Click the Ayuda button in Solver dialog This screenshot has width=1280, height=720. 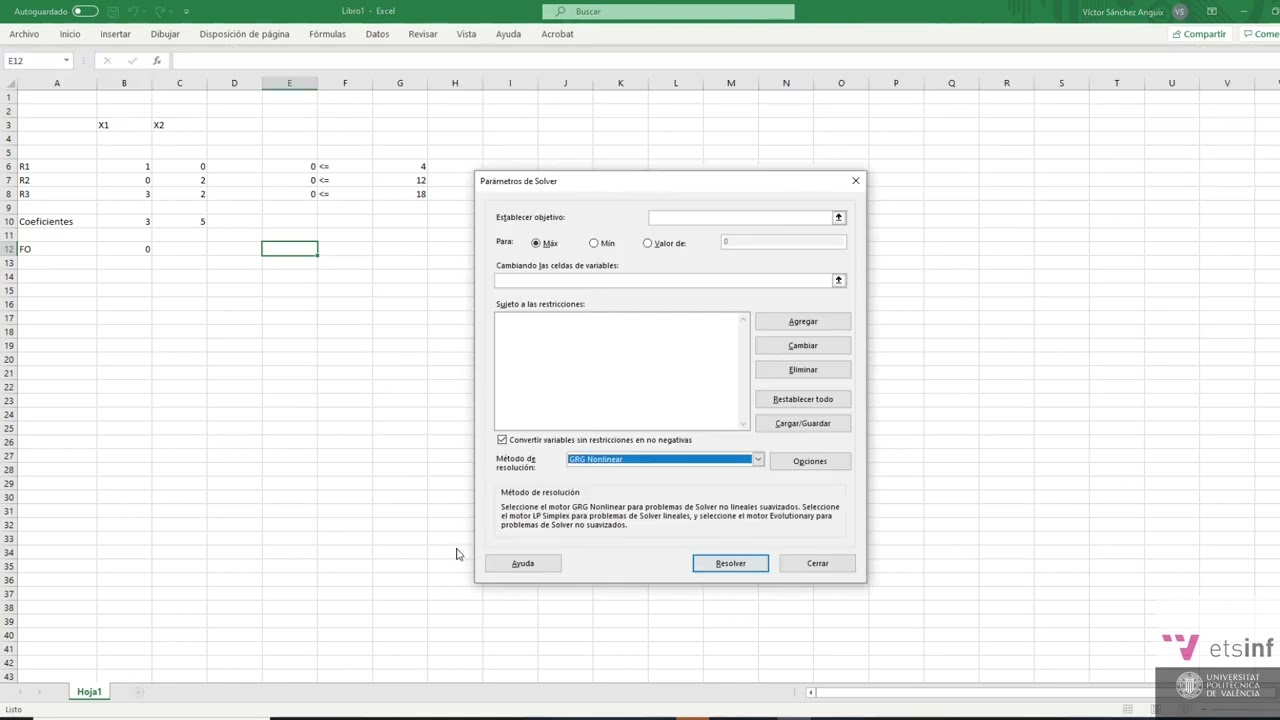coord(523,563)
